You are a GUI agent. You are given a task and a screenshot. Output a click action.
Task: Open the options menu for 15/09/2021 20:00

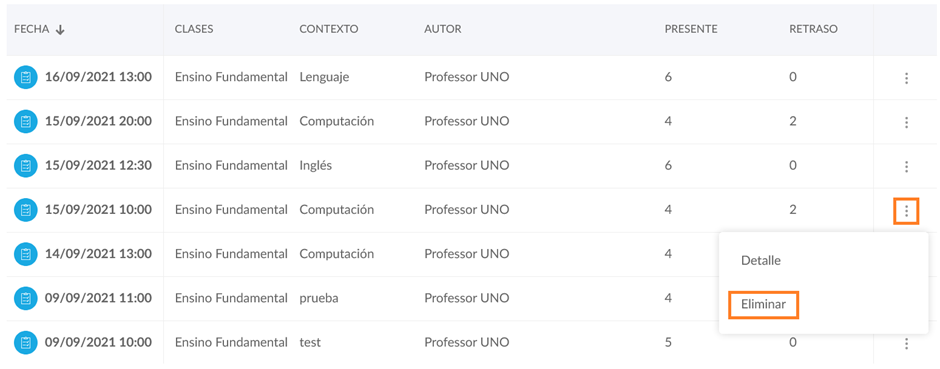point(906,122)
